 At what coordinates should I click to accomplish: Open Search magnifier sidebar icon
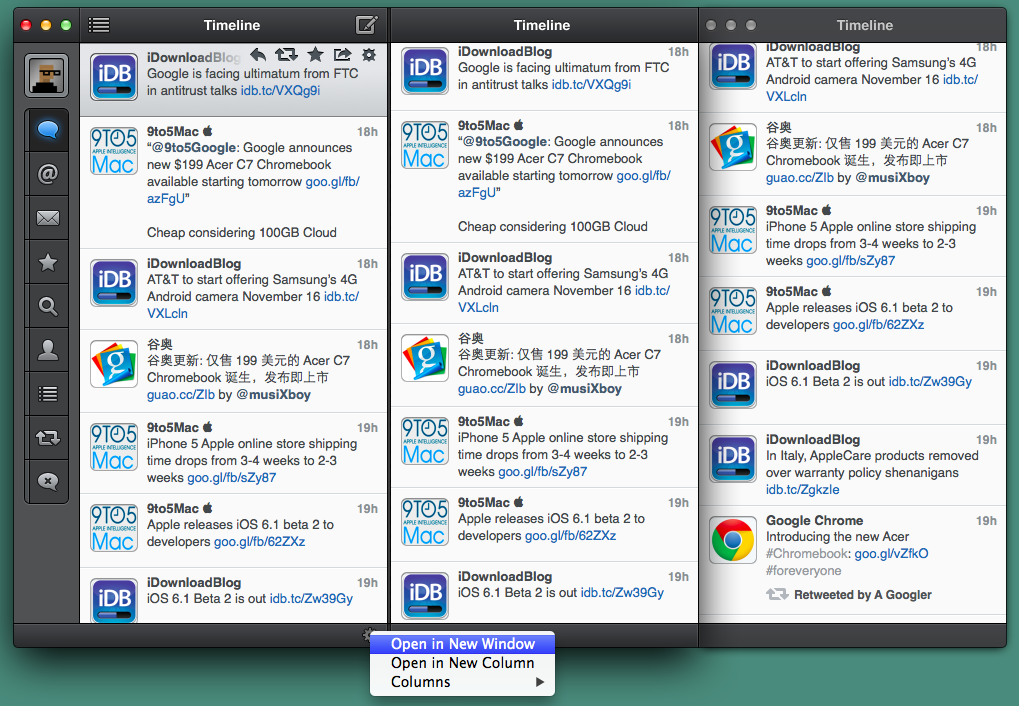47,306
